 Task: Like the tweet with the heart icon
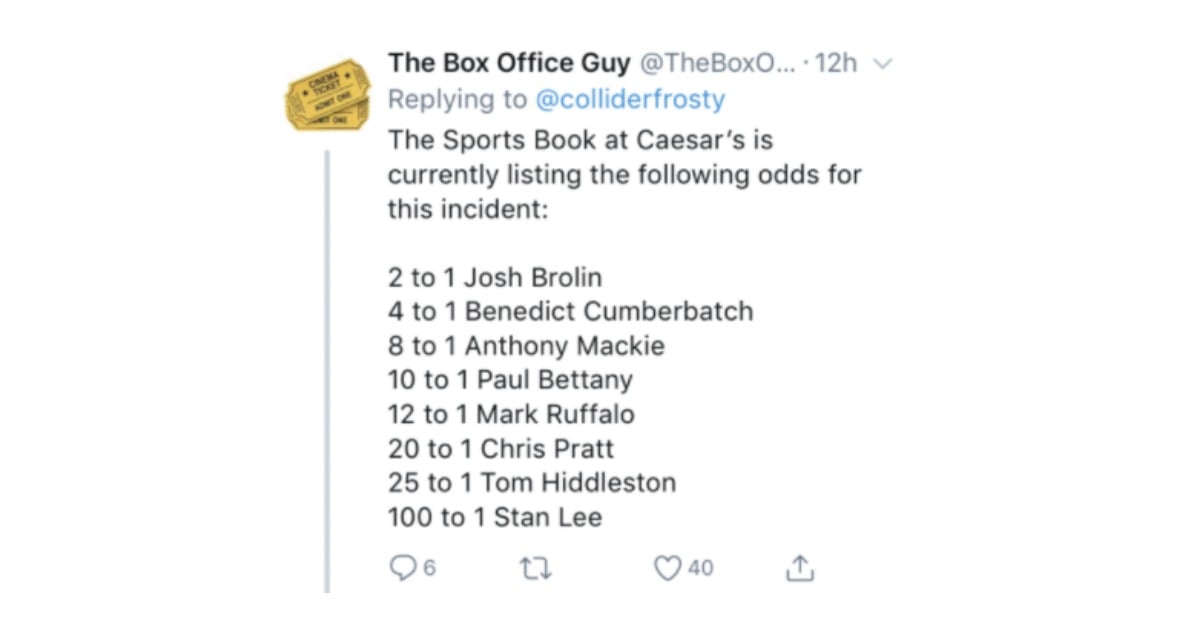[667, 568]
